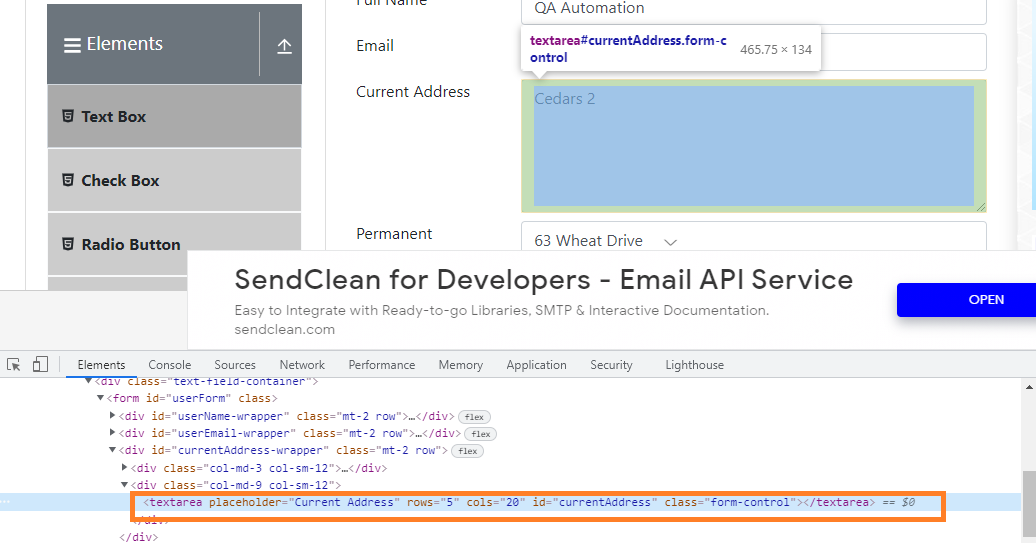This screenshot has width=1036, height=543.
Task: Switch to the Application tab
Action: pyautogui.click(x=536, y=365)
